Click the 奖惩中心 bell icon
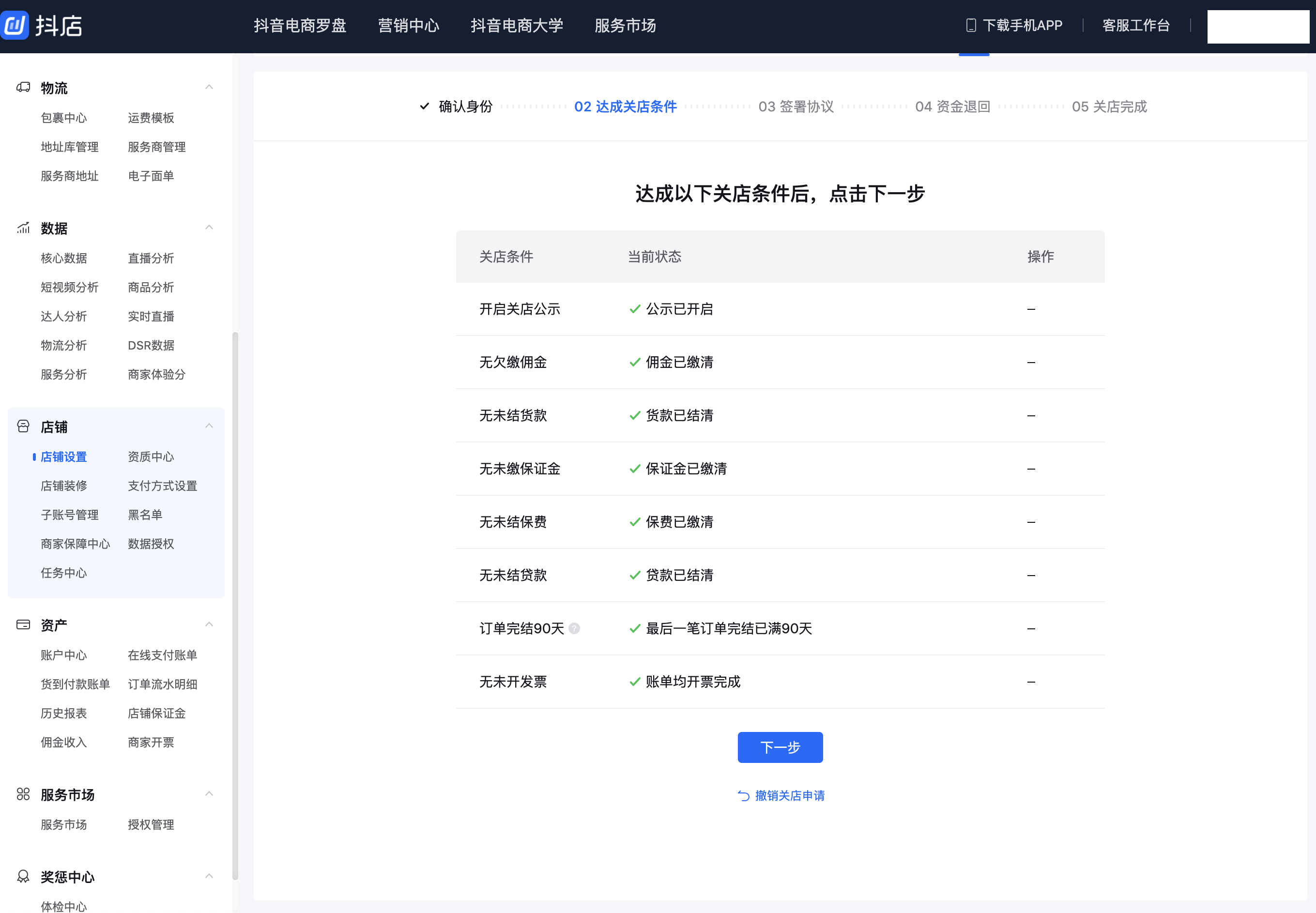 click(x=23, y=877)
